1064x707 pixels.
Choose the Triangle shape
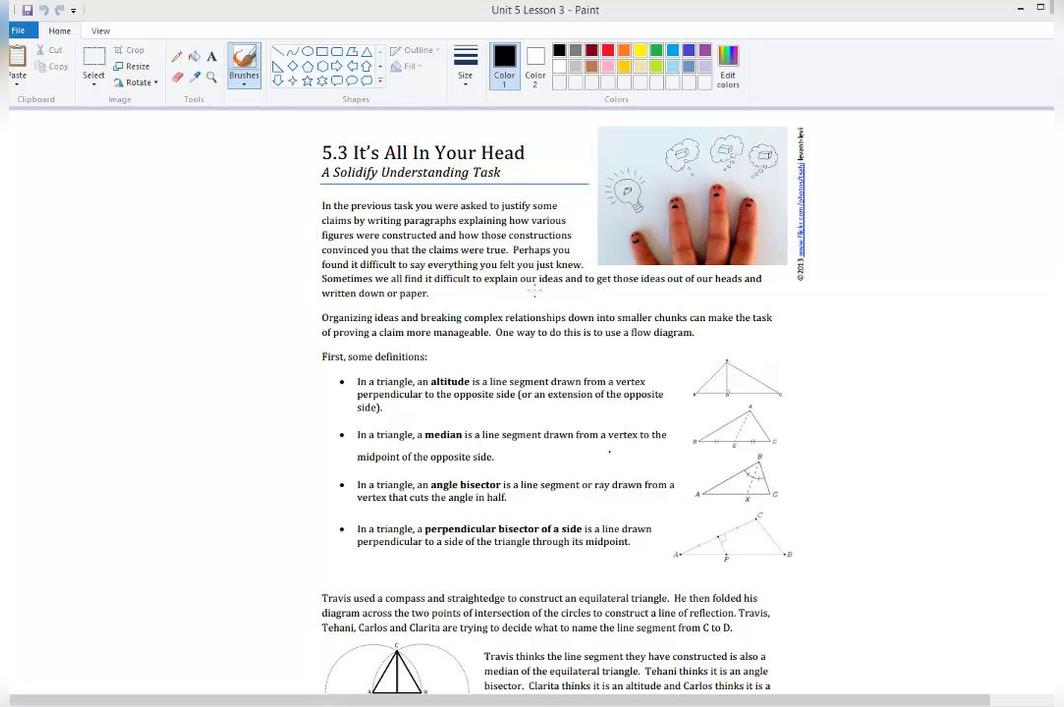click(367, 52)
